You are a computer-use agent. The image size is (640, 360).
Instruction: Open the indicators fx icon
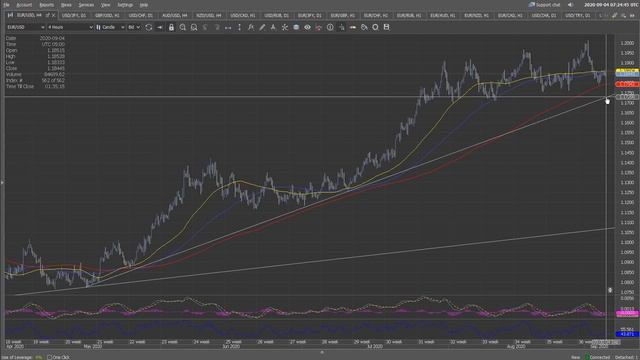(x=251, y=27)
